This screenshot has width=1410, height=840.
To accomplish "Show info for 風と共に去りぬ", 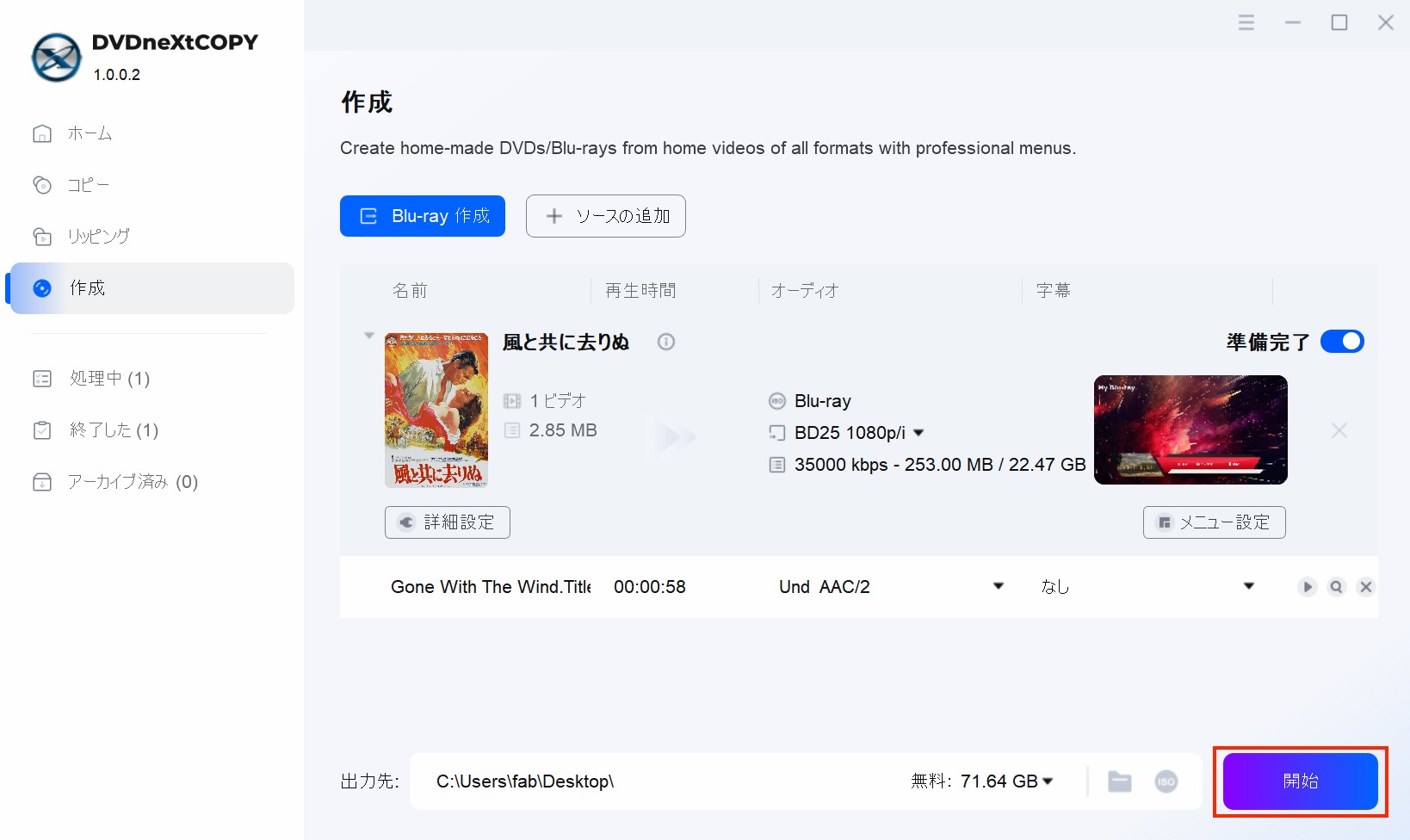I will (x=666, y=342).
